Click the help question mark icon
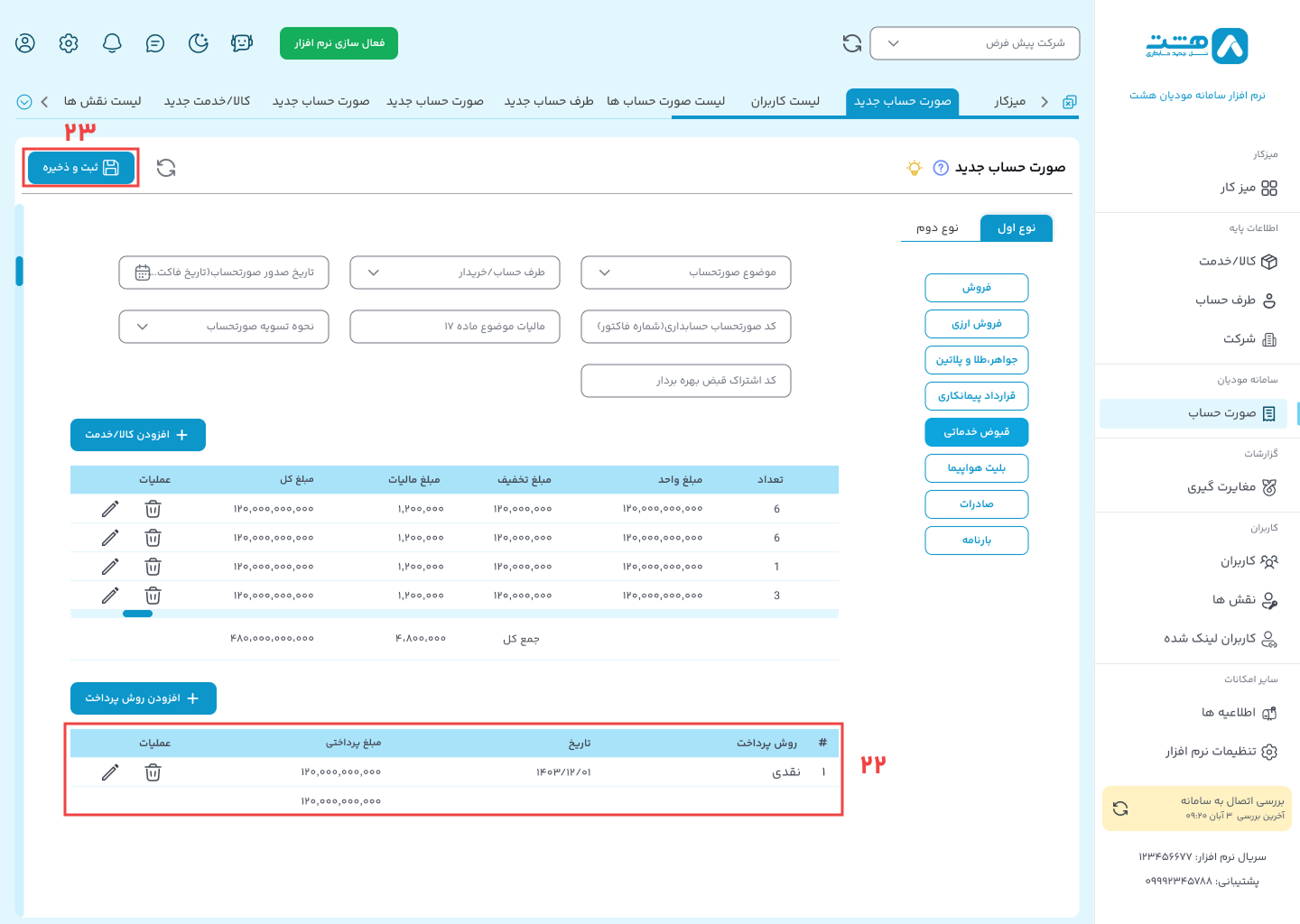 pyautogui.click(x=941, y=168)
